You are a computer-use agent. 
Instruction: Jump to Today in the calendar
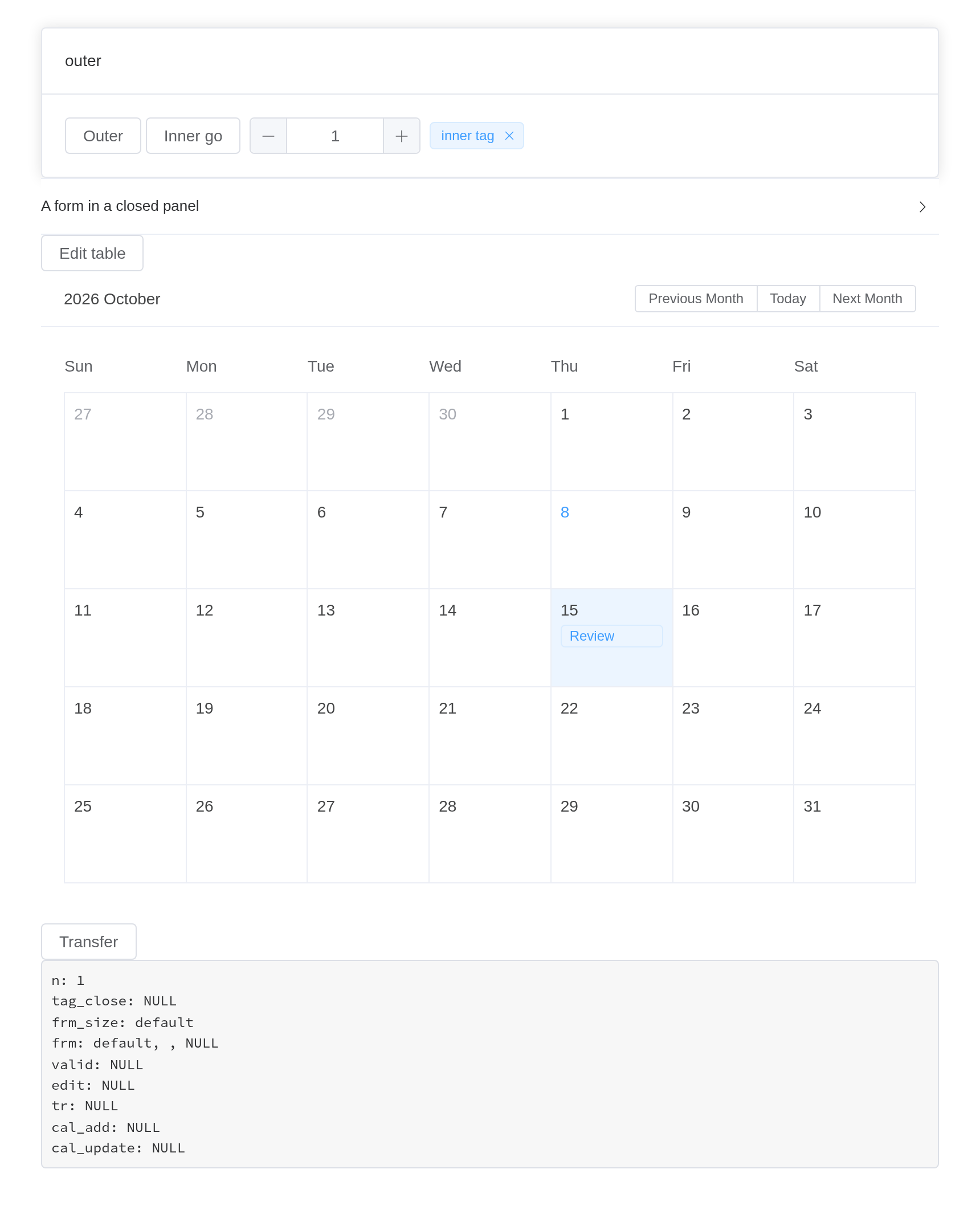(788, 299)
